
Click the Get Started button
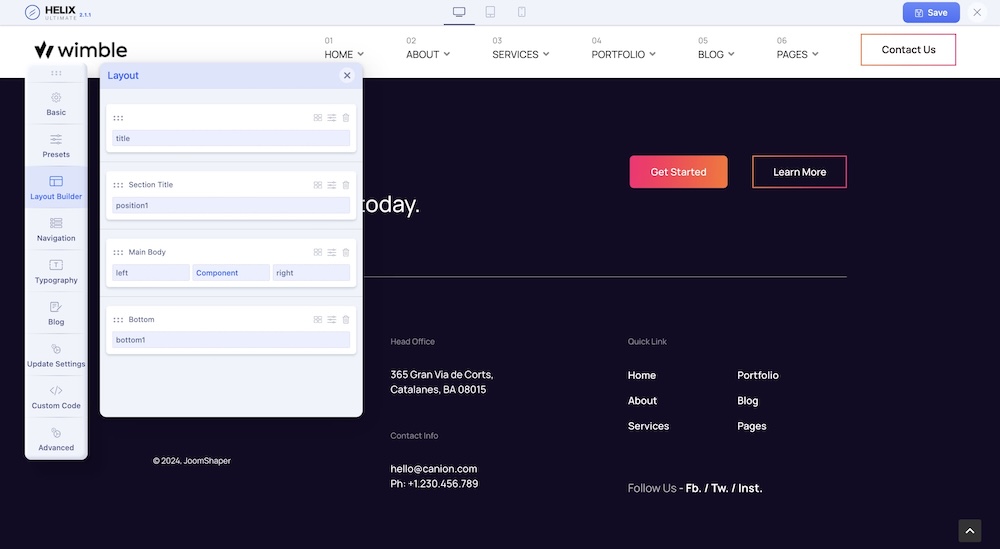(678, 172)
